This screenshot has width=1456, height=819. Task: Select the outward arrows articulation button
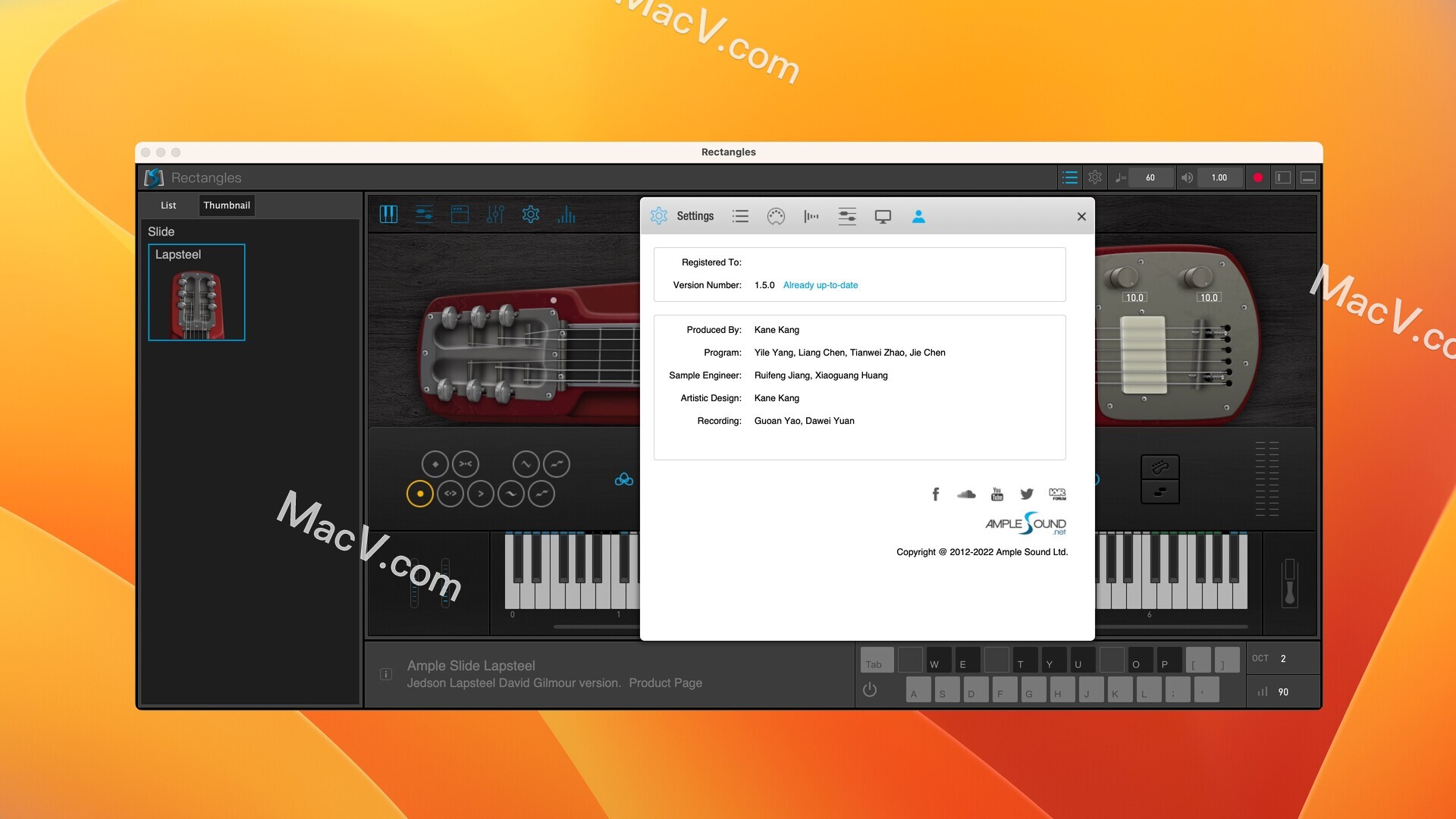coord(450,494)
